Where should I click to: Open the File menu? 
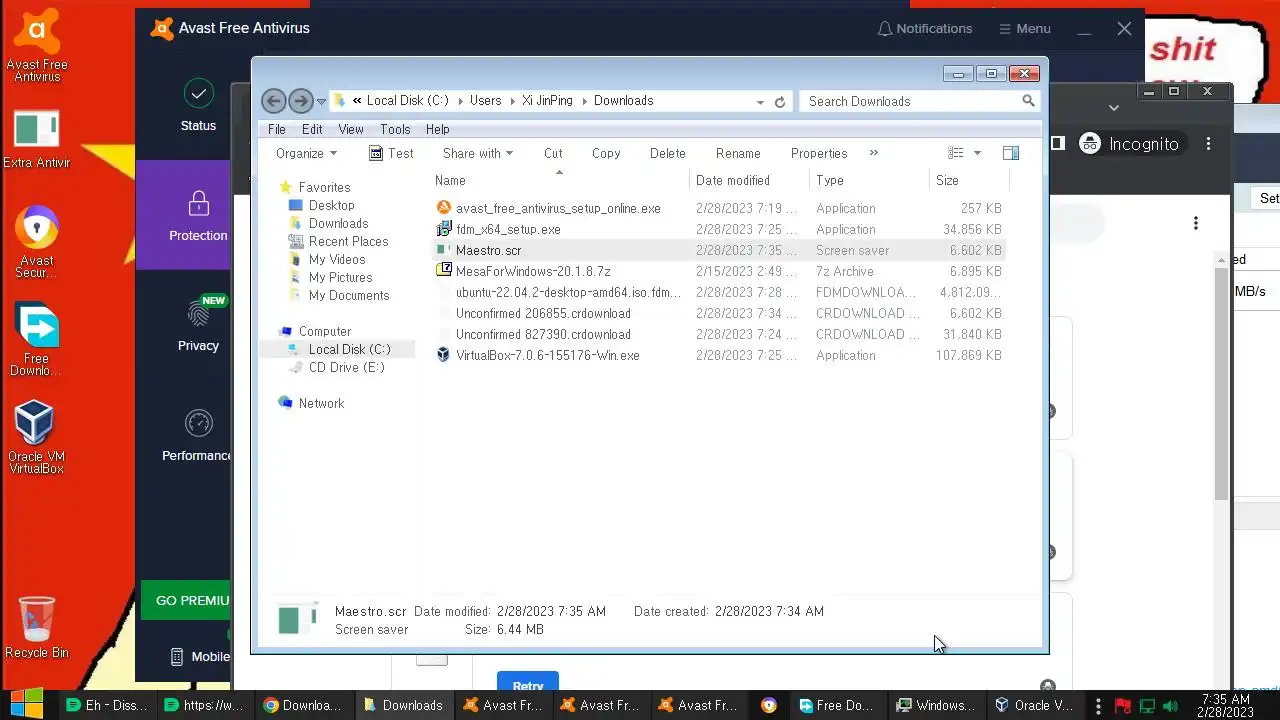(277, 129)
